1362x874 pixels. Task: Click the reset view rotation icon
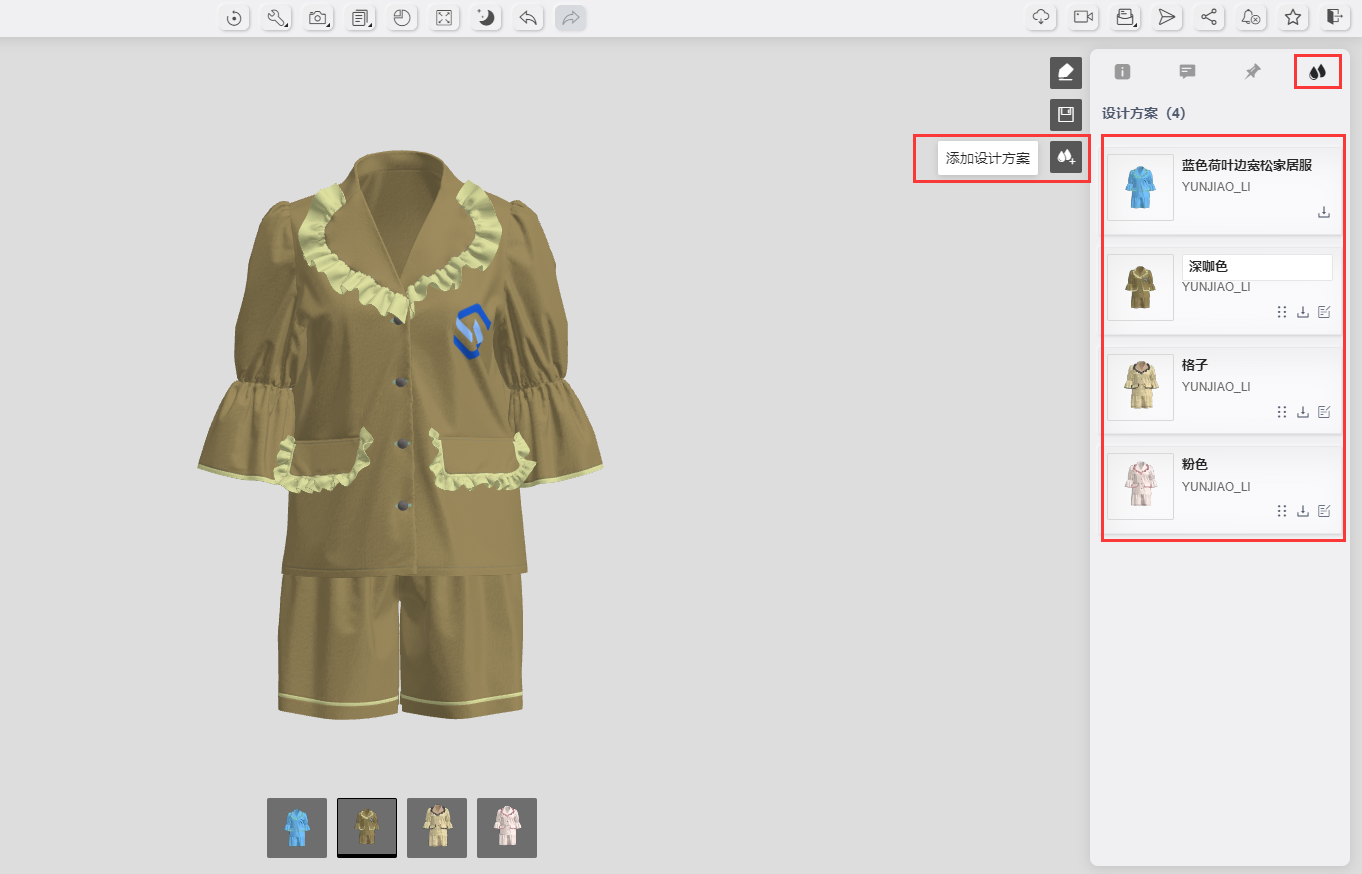234,17
